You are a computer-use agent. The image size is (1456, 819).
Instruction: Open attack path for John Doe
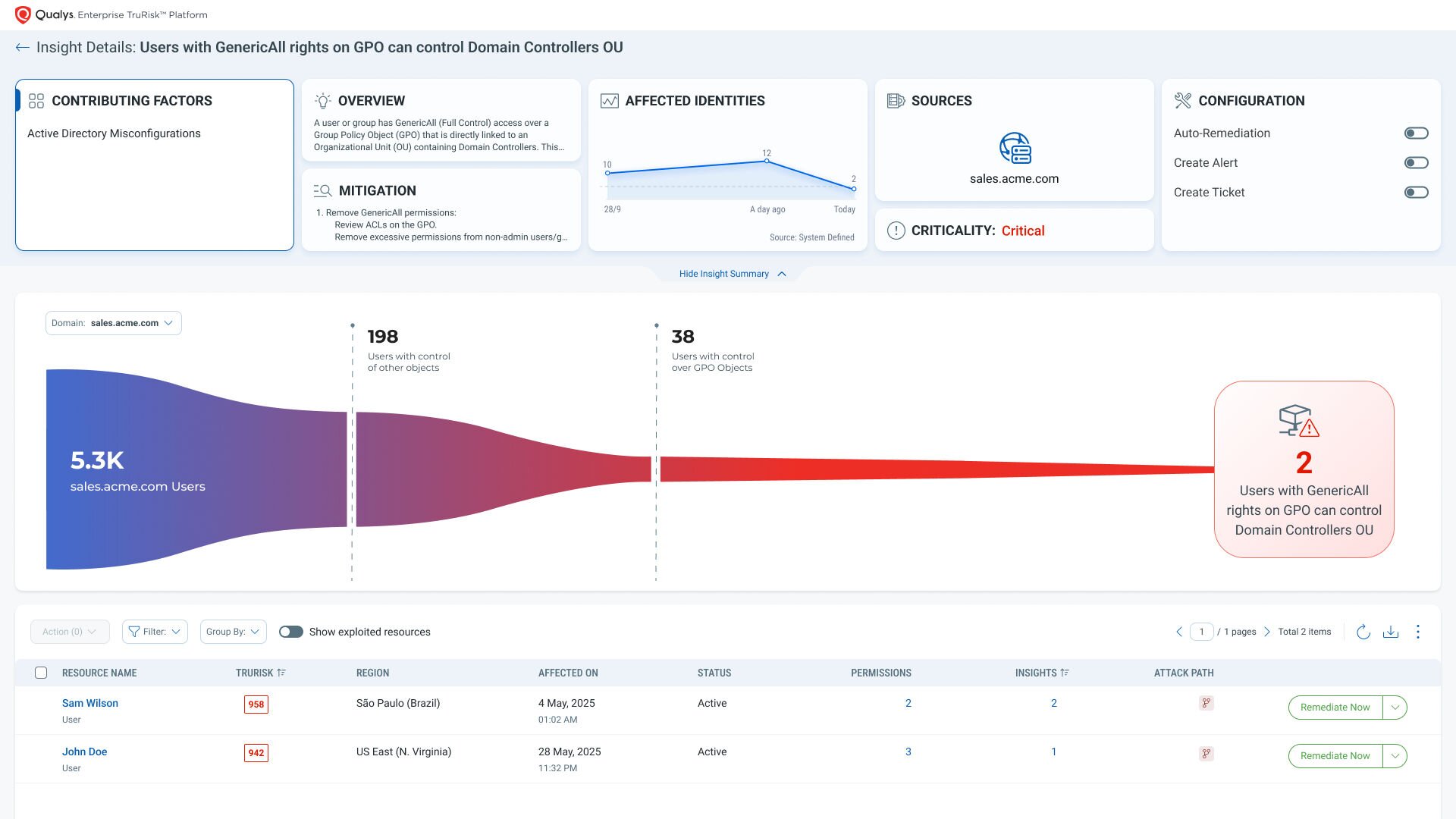[1207, 754]
